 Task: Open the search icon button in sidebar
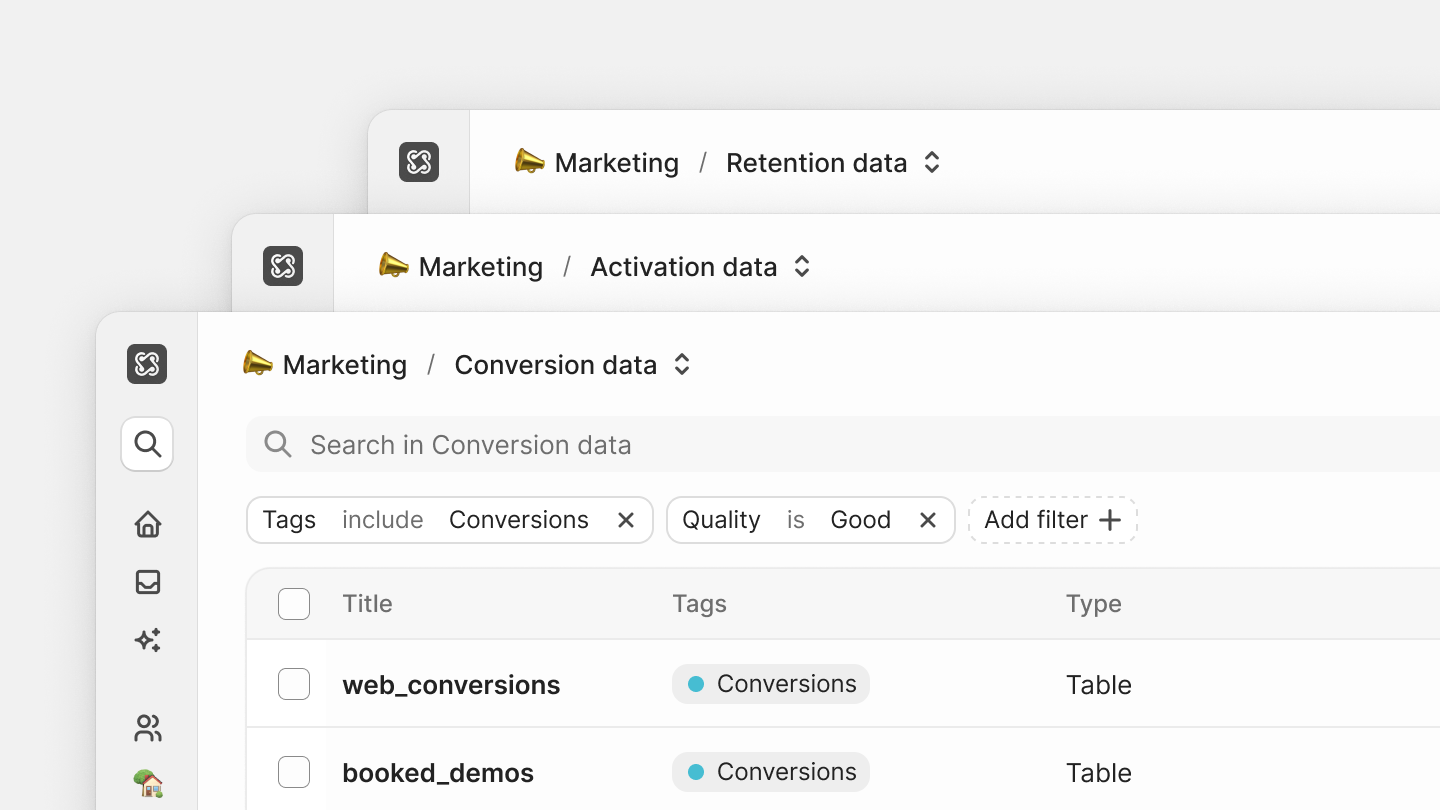click(x=147, y=444)
